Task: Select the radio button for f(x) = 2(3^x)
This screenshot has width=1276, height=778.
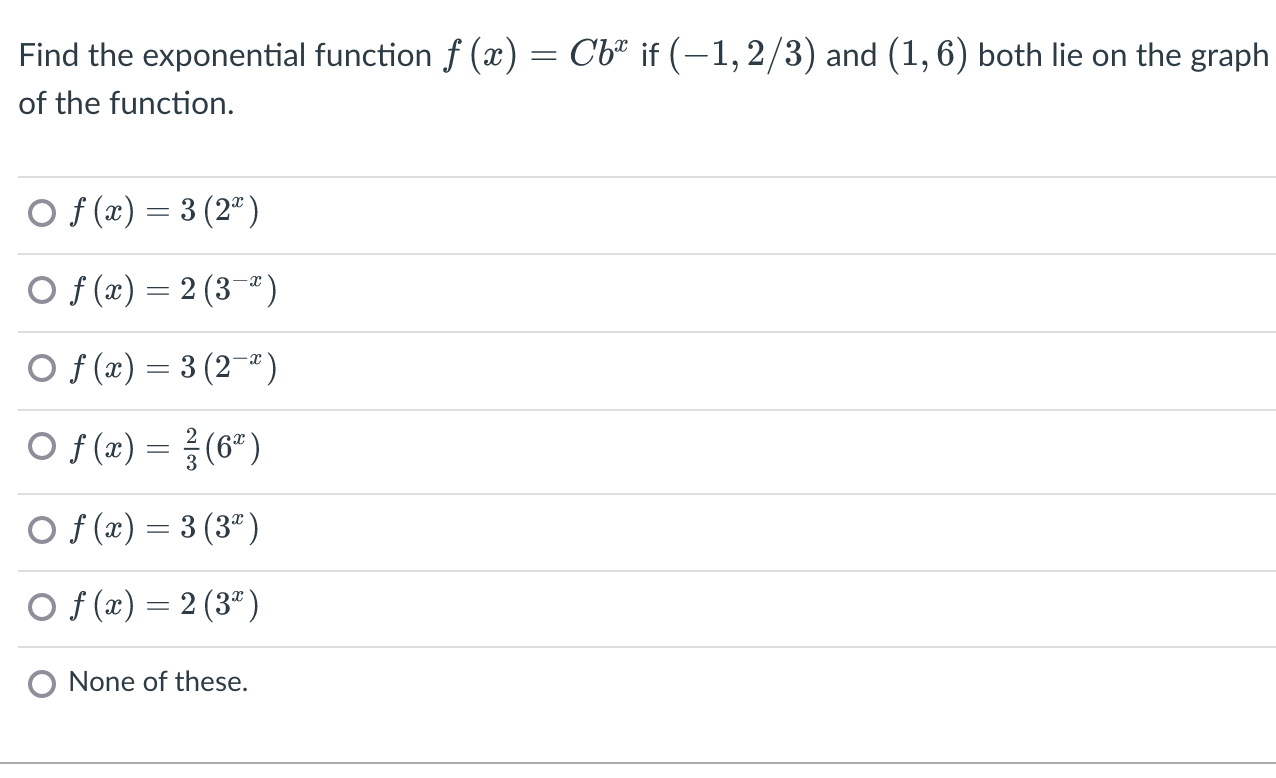Action: coord(41,605)
